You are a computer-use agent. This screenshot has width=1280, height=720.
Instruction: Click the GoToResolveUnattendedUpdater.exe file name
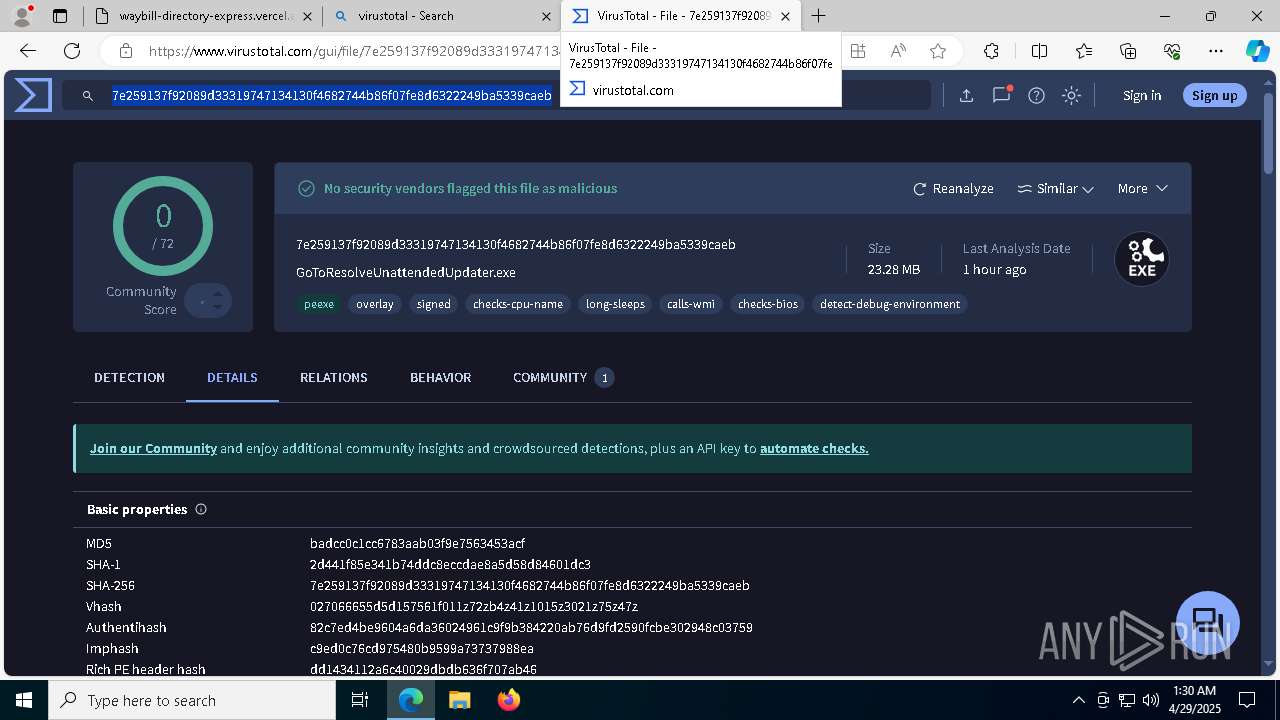pyautogui.click(x=406, y=272)
